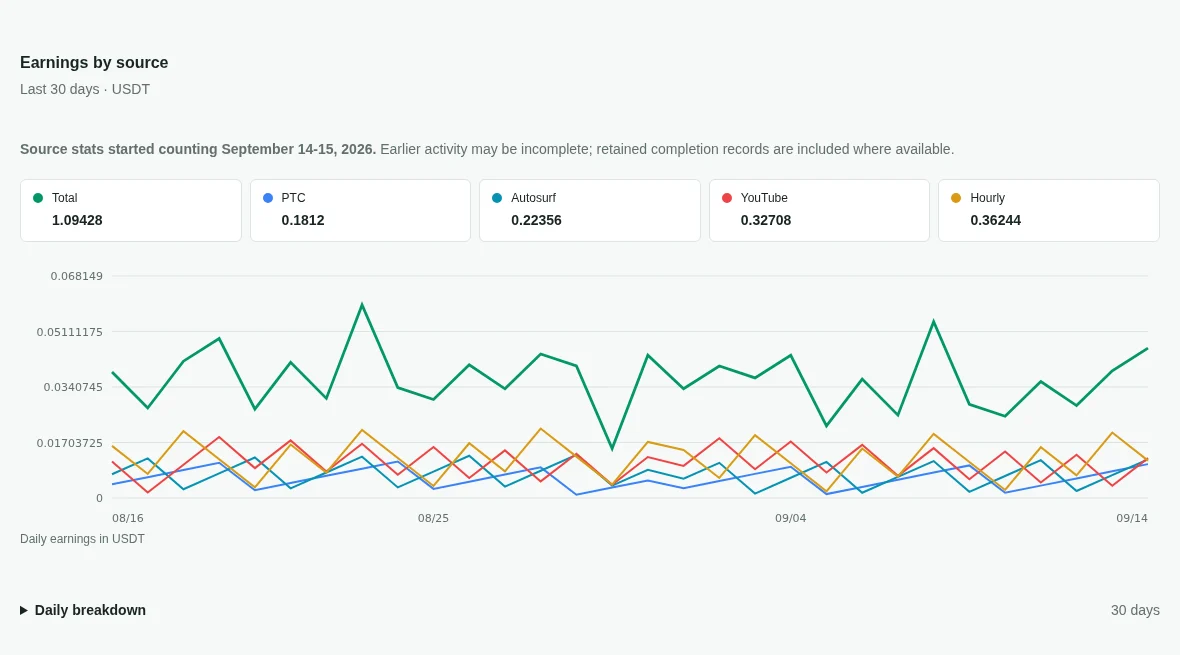Click the x-axis date 08/16
Viewport: 1180px width, 655px height.
click(128, 518)
